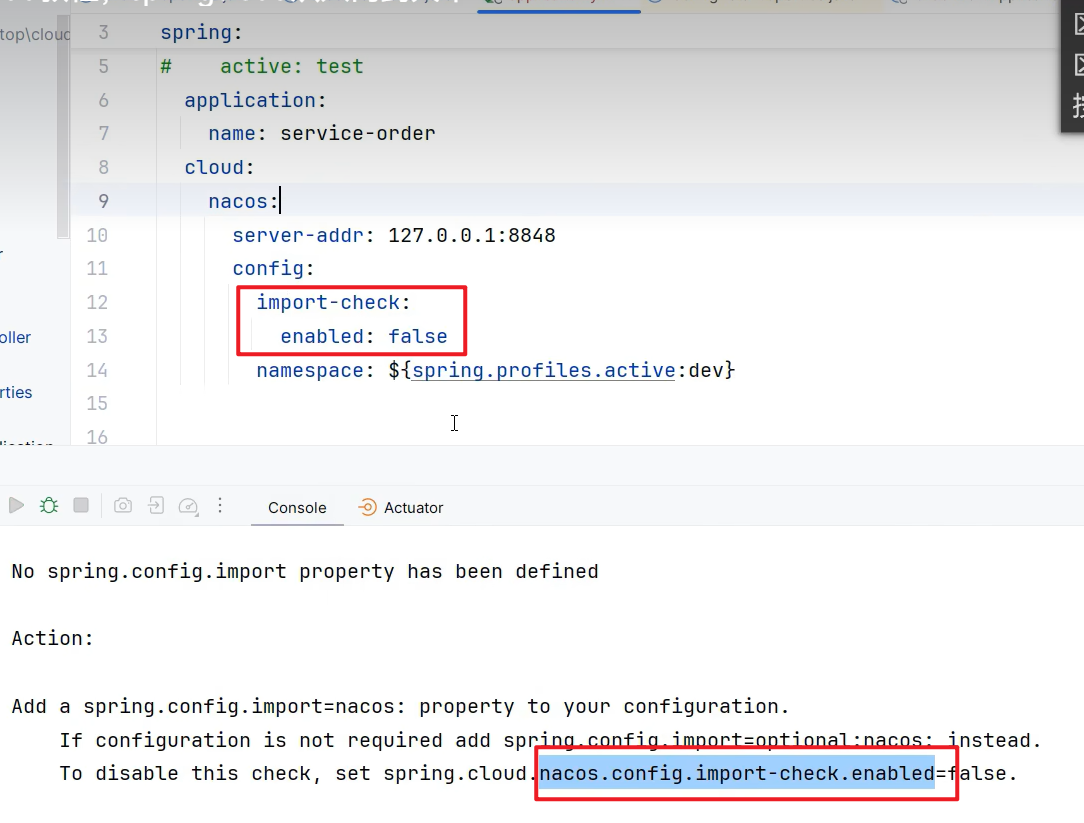The width and height of the screenshot is (1084, 823).
Task: Click the exit/redirect arrow console icon
Action: pyautogui.click(x=156, y=506)
